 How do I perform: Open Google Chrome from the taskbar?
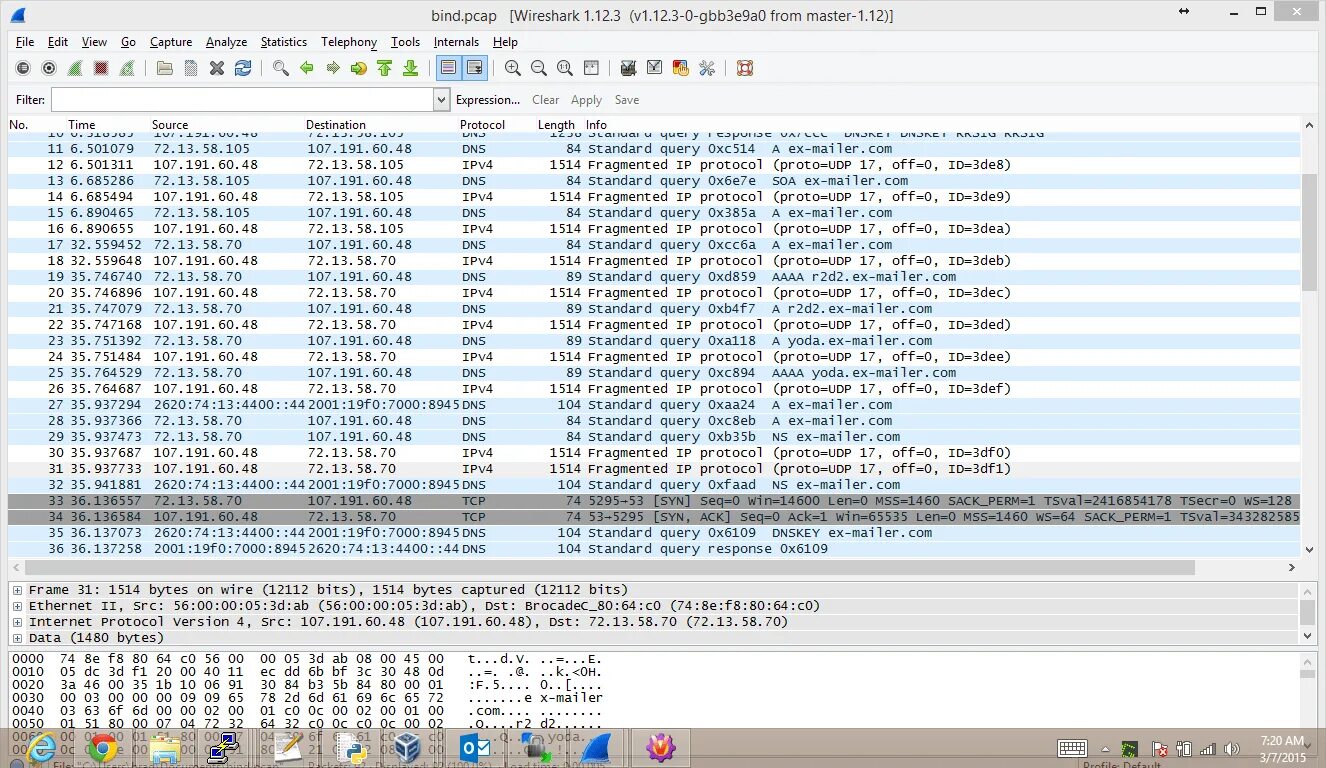click(x=102, y=749)
